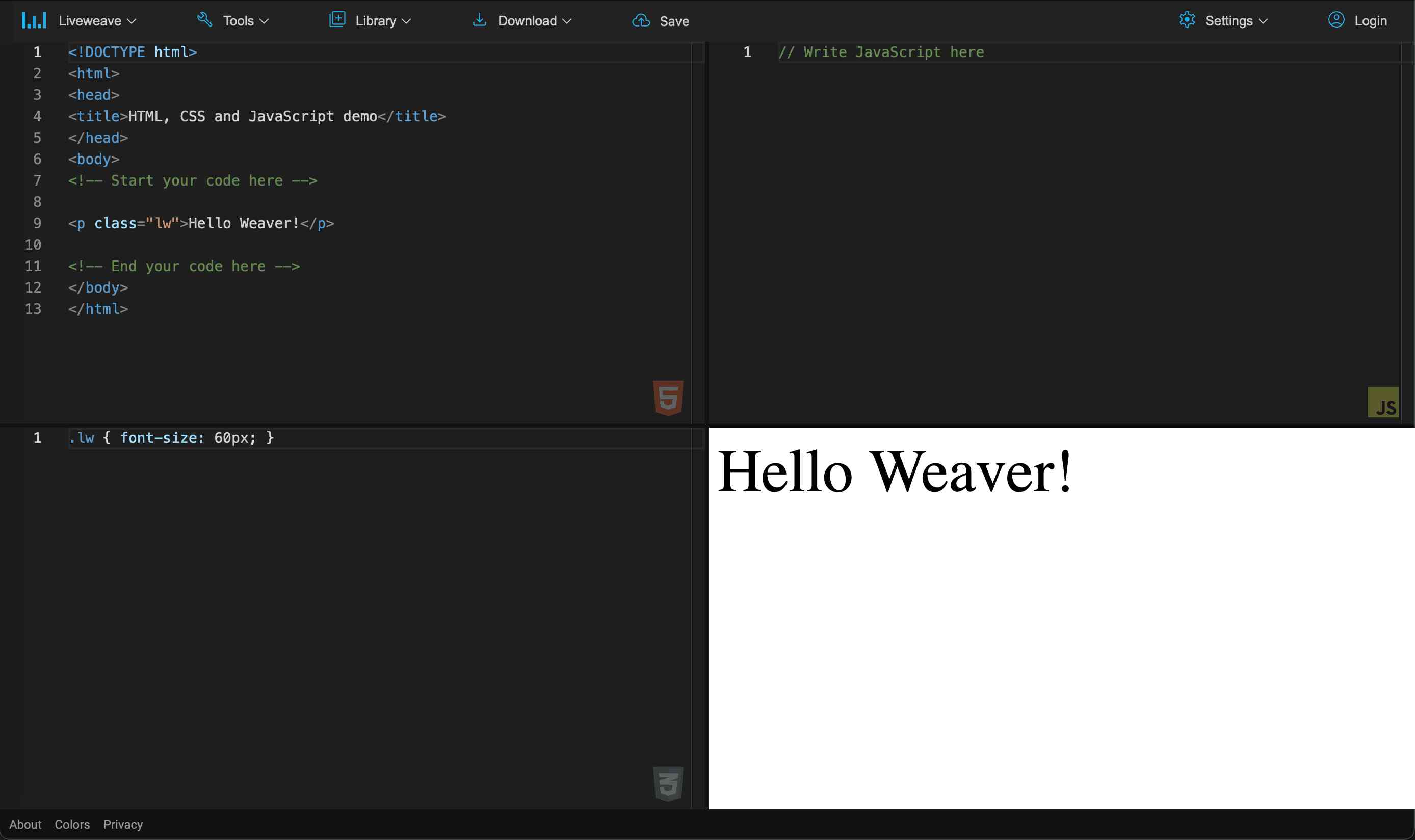Click the Liveweave bar-chart logo icon
The width and height of the screenshot is (1415, 840).
click(x=34, y=21)
